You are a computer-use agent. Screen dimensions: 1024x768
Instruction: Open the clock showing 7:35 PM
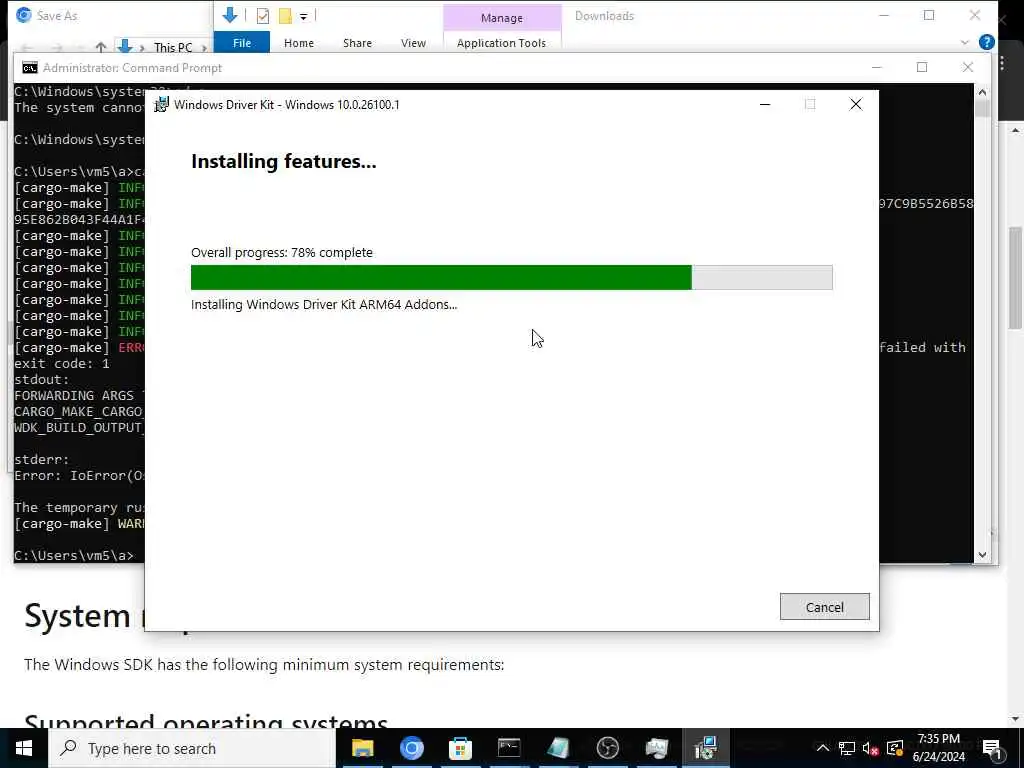pyautogui.click(x=938, y=748)
